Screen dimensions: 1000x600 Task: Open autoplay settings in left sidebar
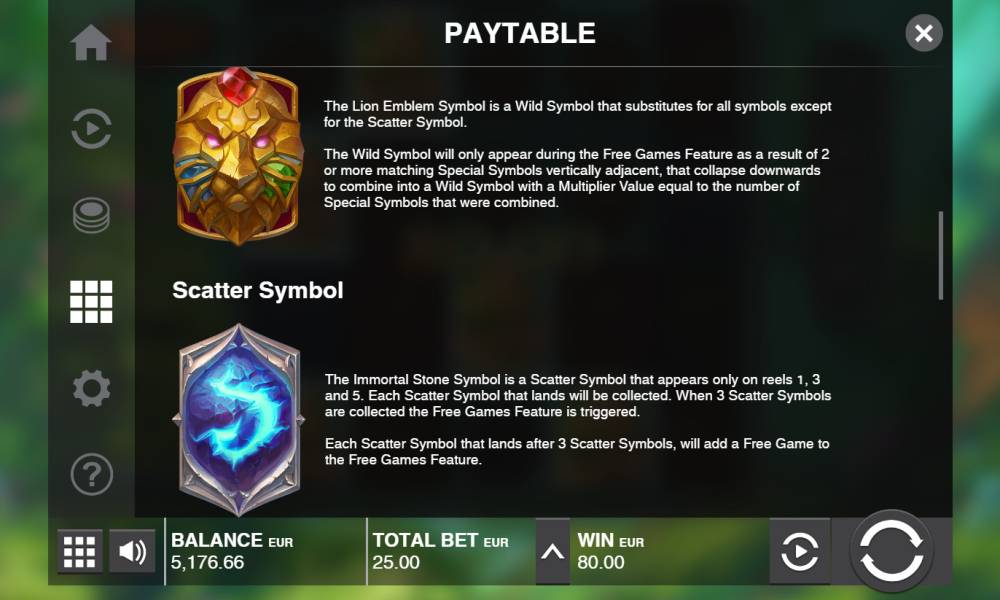click(91, 128)
